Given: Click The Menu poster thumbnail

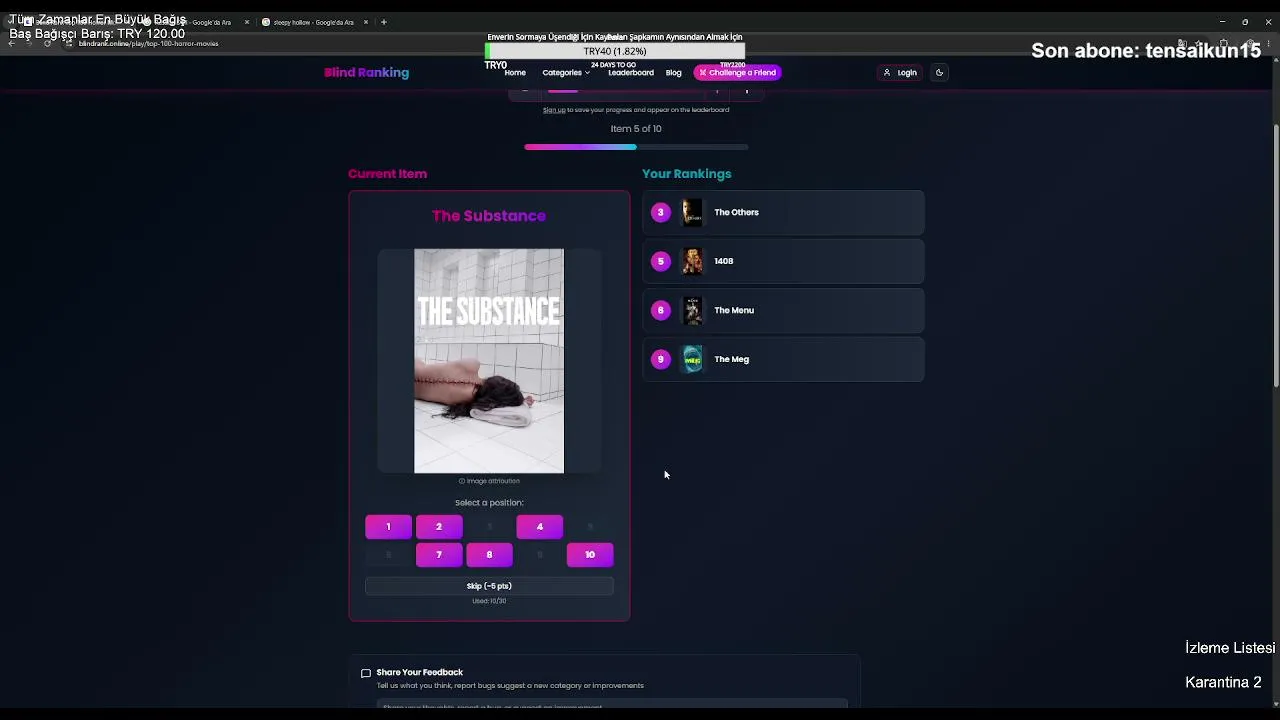Looking at the screenshot, I should 692,310.
